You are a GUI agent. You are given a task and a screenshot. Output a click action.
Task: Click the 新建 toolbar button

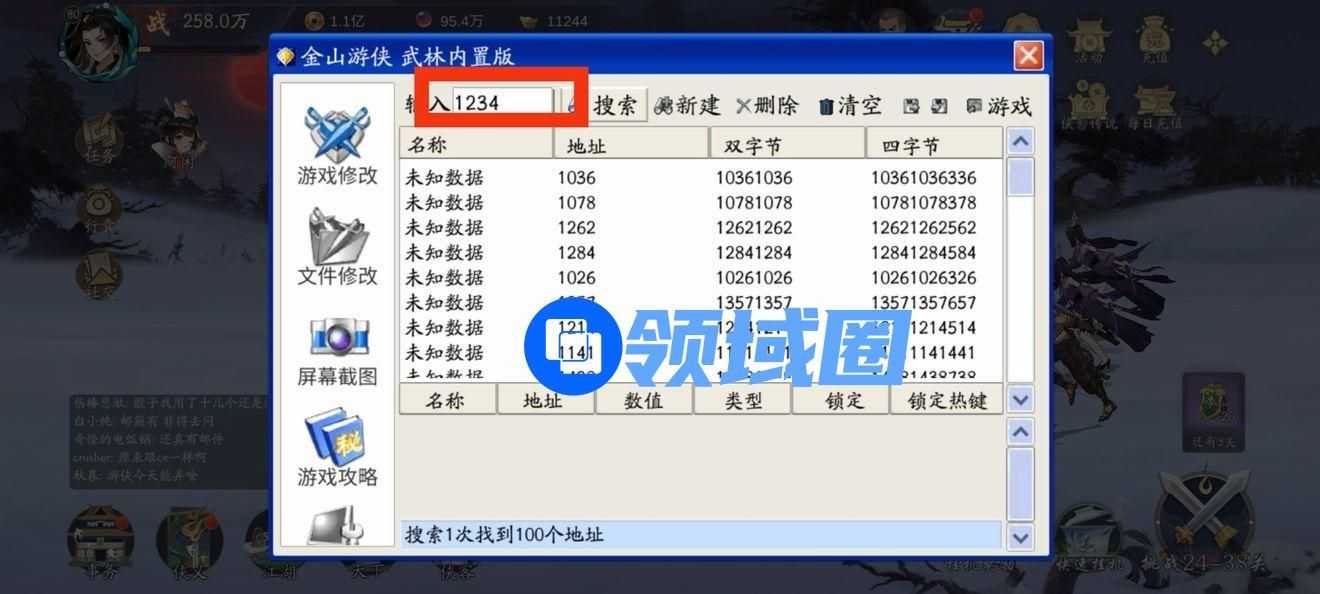tap(687, 106)
